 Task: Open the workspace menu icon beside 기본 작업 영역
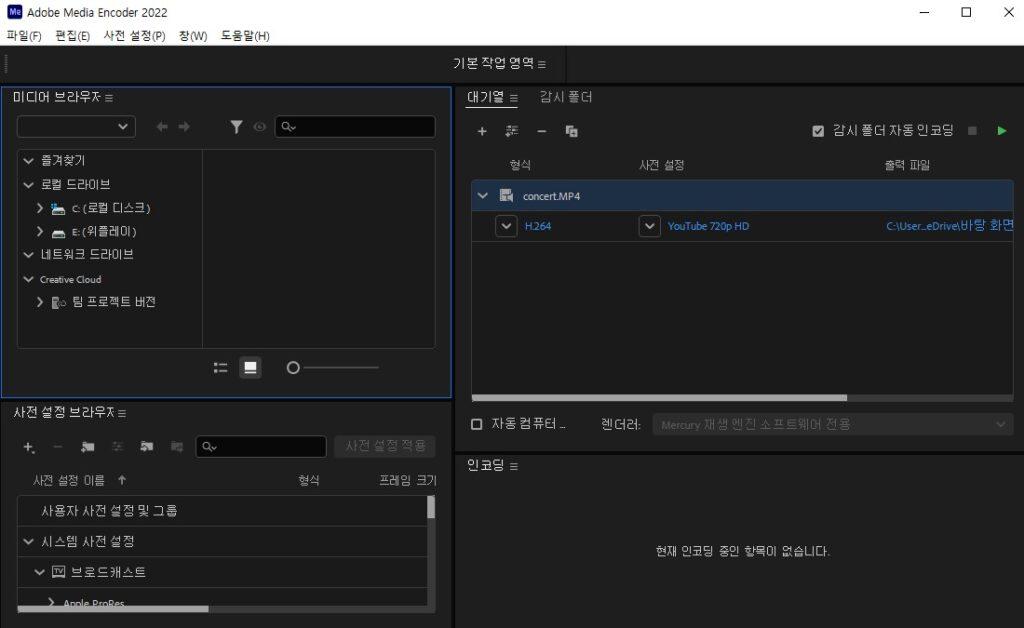click(542, 64)
